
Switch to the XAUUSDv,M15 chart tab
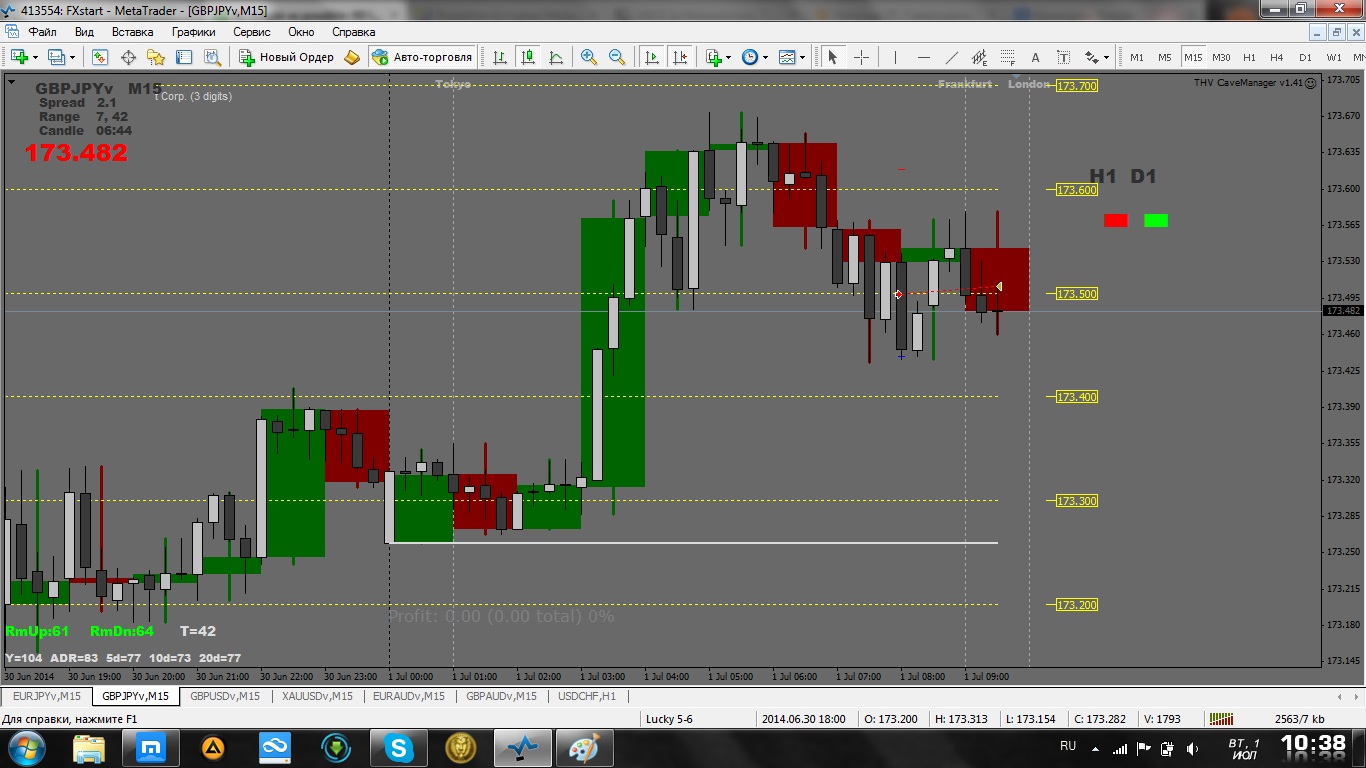(x=317, y=696)
